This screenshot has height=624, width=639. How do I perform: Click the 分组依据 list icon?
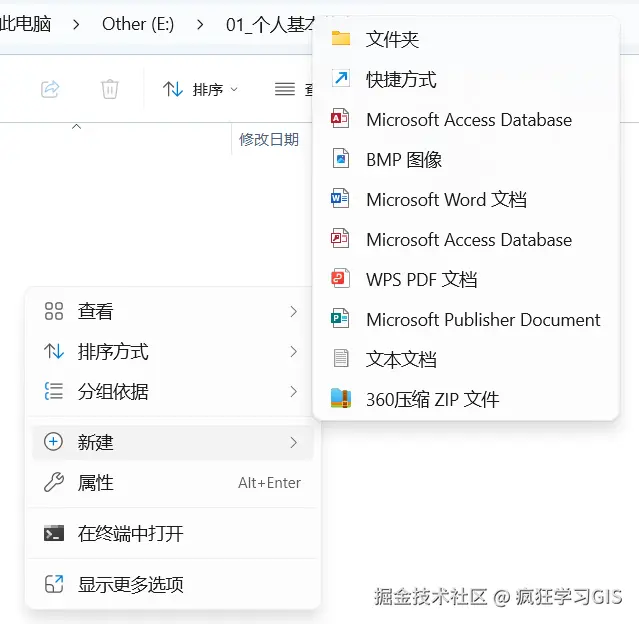[54, 391]
